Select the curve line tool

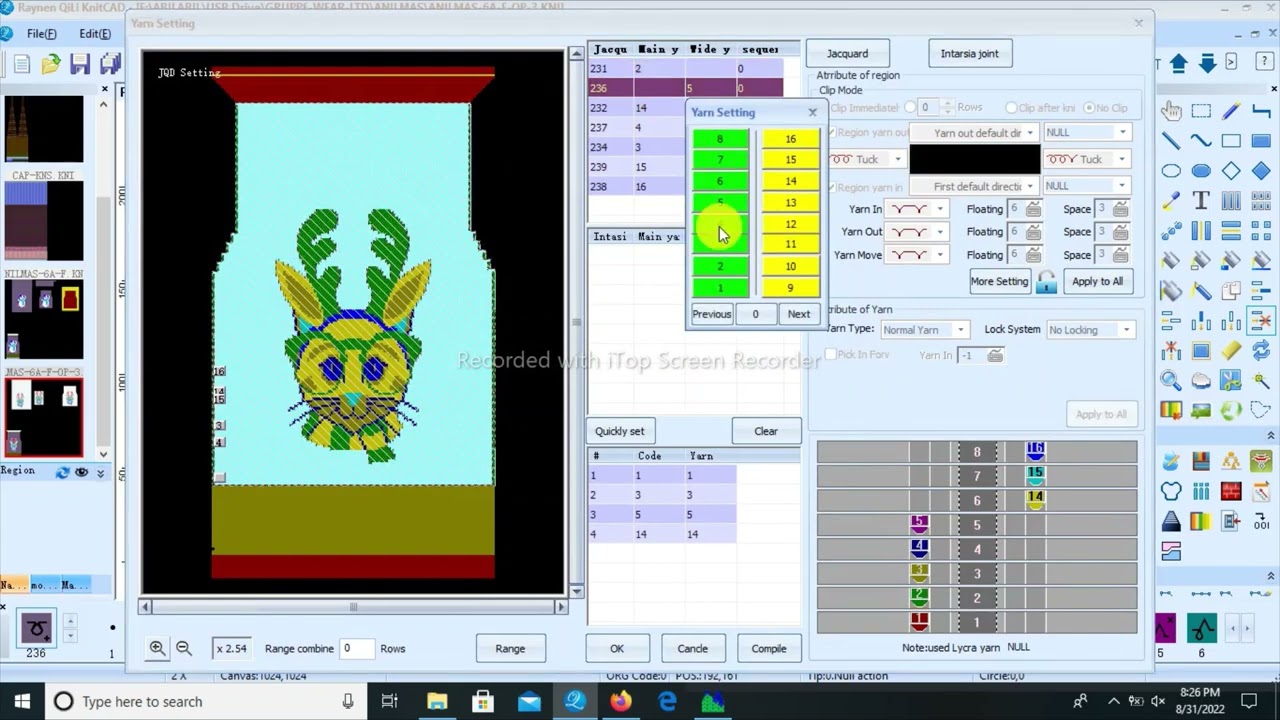click(1201, 141)
